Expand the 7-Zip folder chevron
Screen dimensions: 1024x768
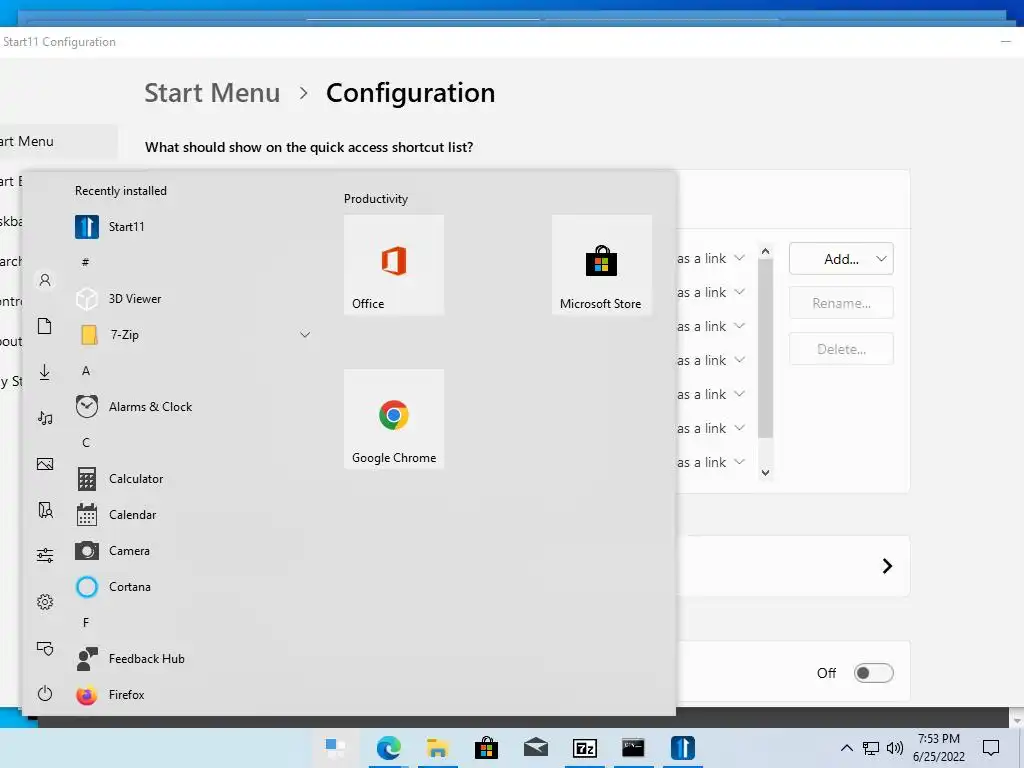pyautogui.click(x=305, y=335)
